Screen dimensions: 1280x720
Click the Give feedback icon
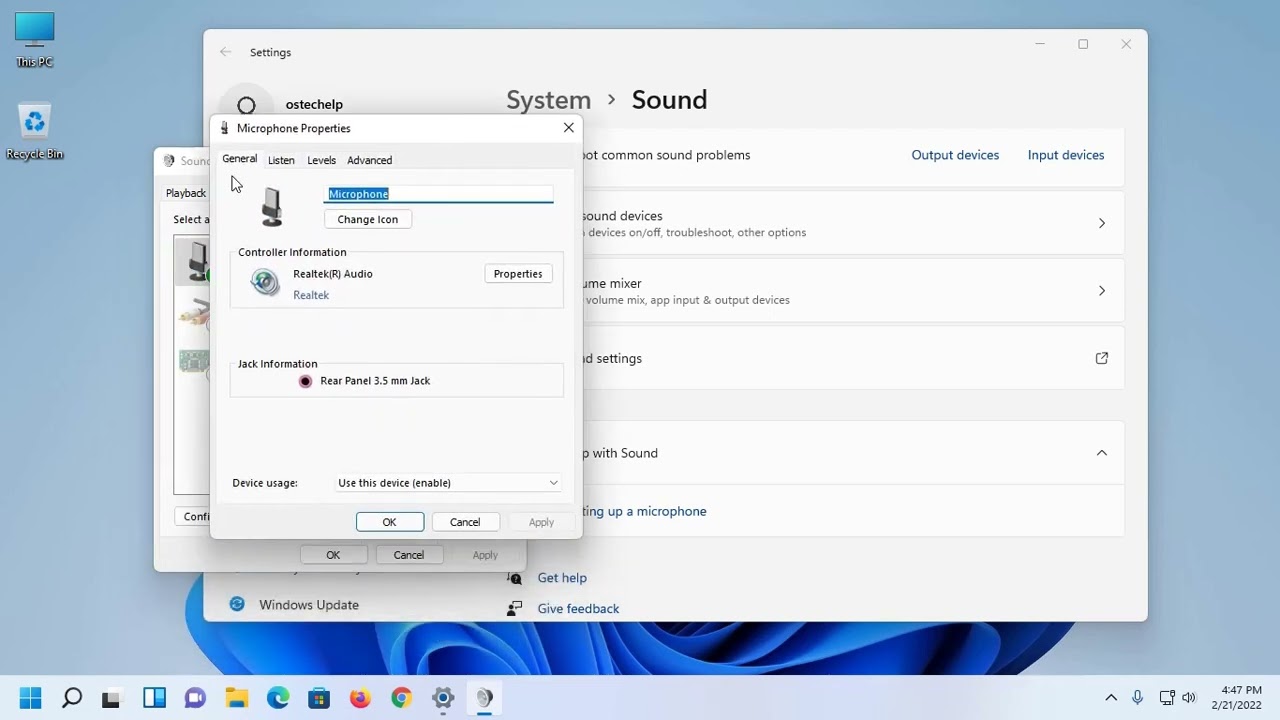[515, 608]
